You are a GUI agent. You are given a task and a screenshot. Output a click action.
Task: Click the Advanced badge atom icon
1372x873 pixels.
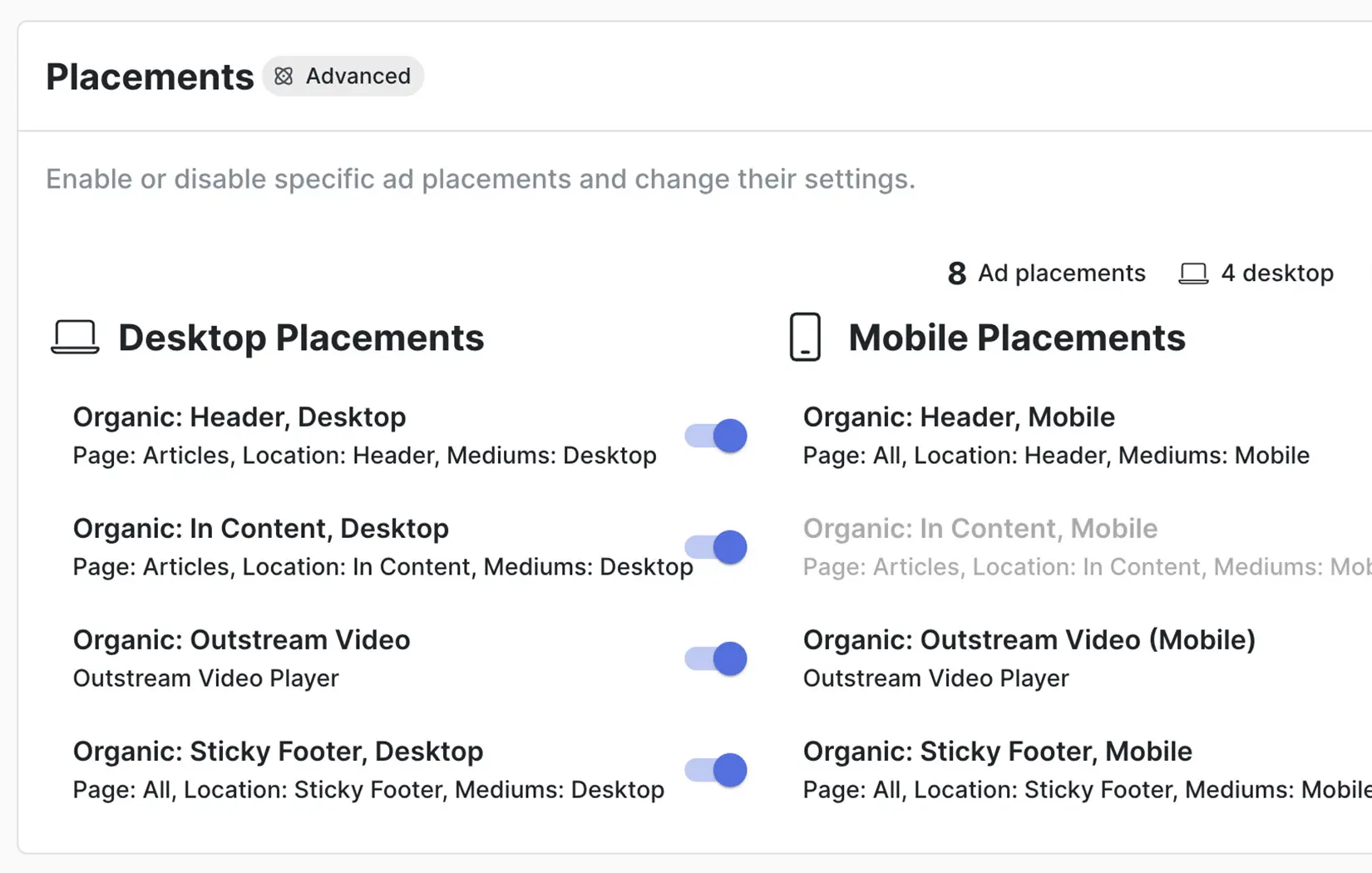pos(284,76)
